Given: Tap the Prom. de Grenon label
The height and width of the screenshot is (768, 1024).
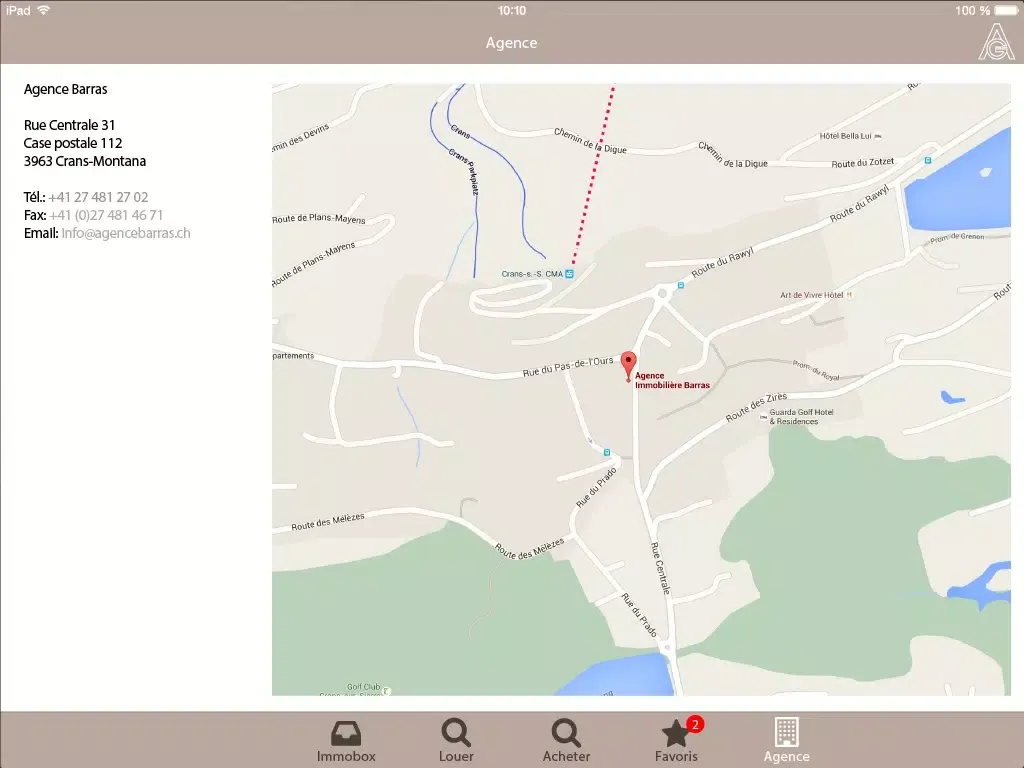Looking at the screenshot, I should click(x=957, y=237).
